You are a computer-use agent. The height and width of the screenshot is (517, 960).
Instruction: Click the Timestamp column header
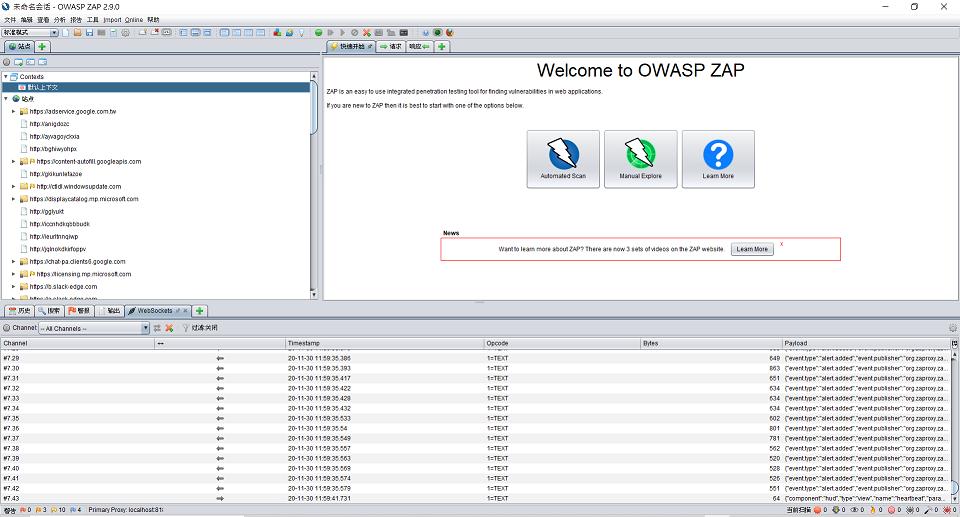(384, 344)
